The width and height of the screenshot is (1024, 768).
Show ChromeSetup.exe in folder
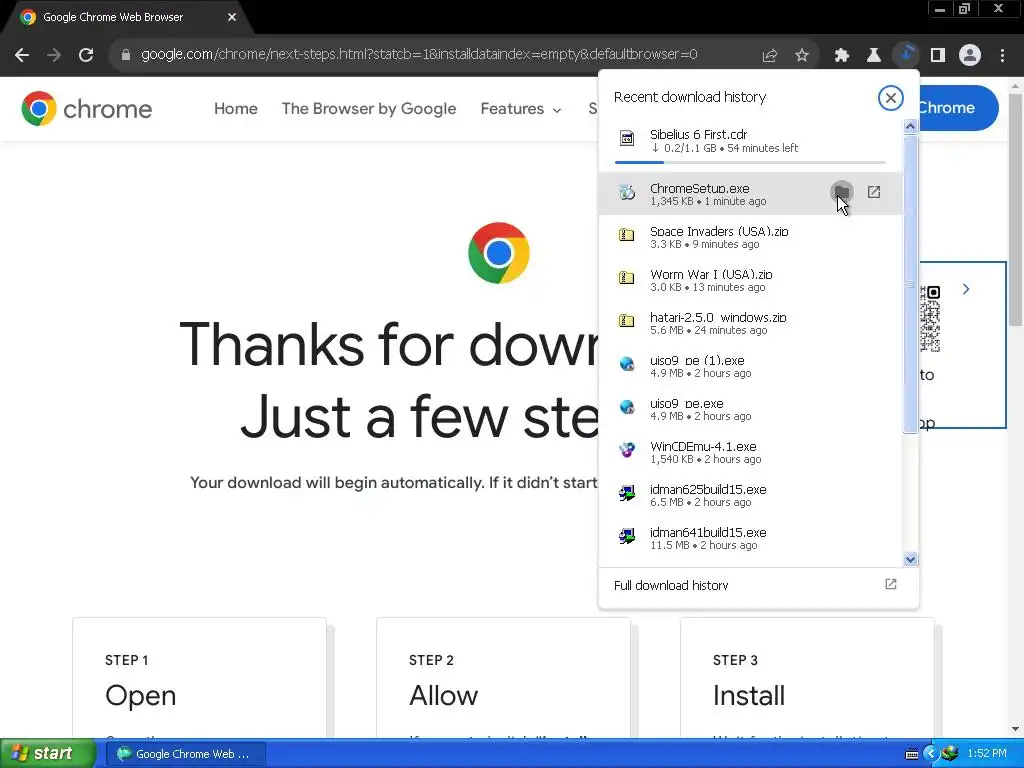842,192
